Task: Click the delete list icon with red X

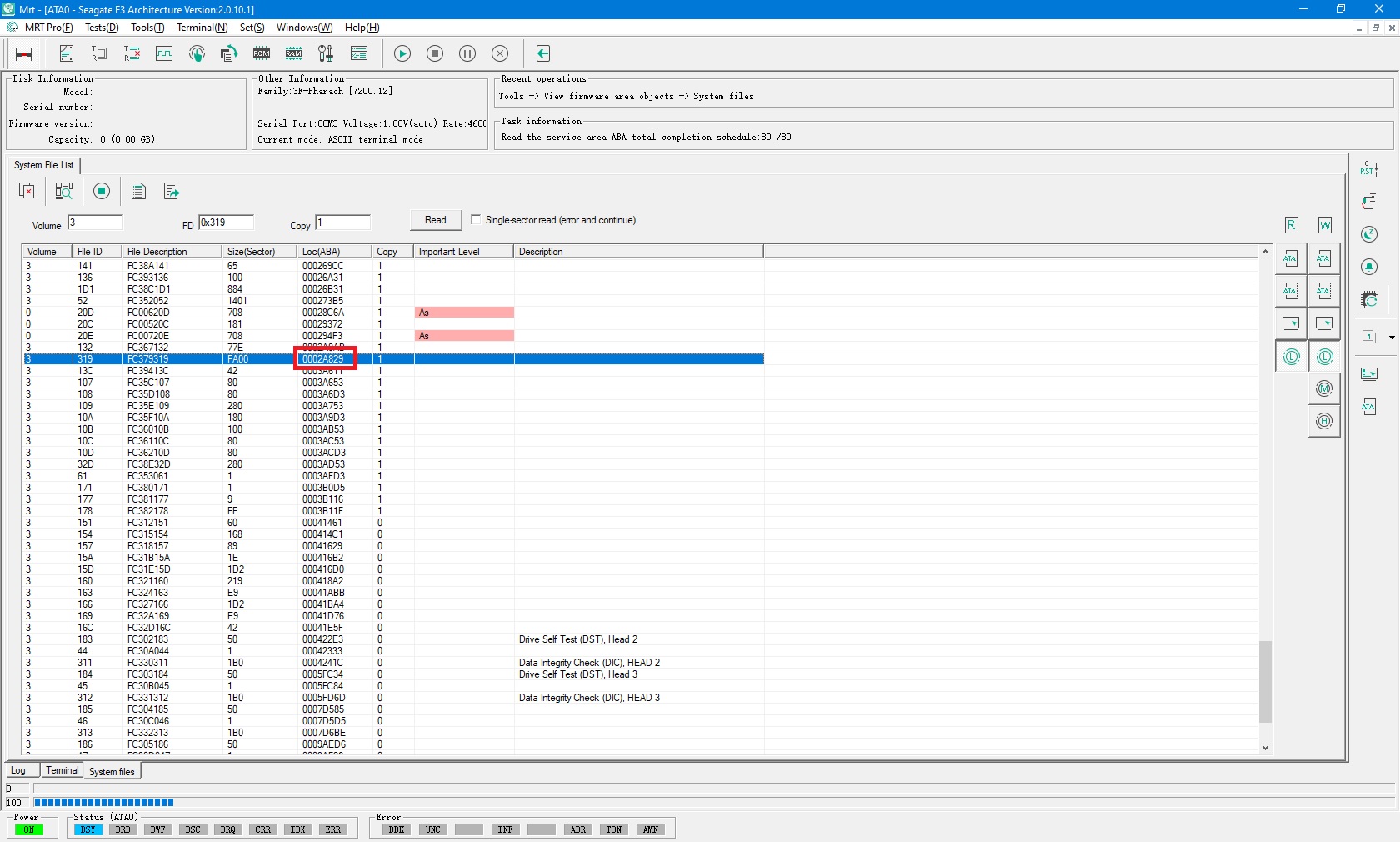Action: point(27,191)
